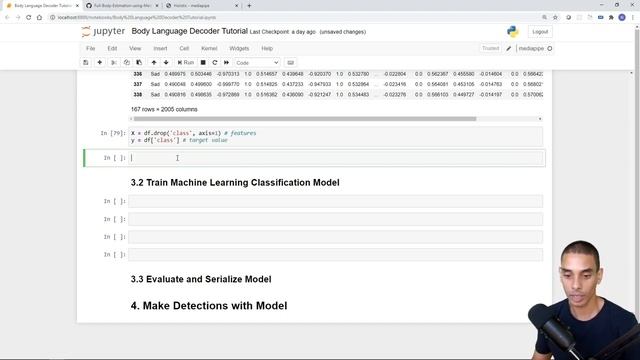Switch to the GitHub Full Body Estimation tab
Screen dimensions: 640x360
(122, 6)
